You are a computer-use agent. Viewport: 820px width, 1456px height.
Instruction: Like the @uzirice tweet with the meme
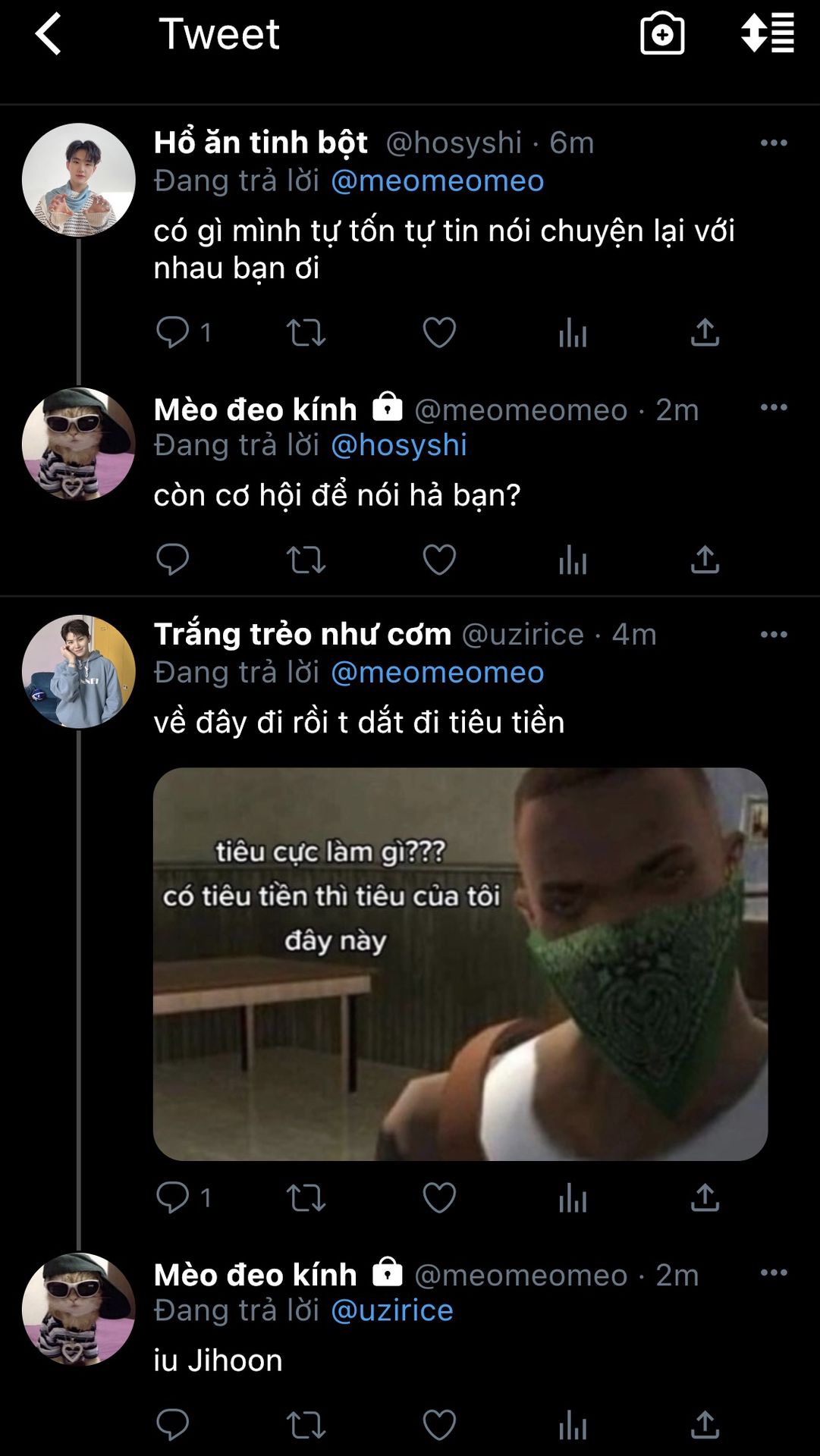pos(439,1197)
